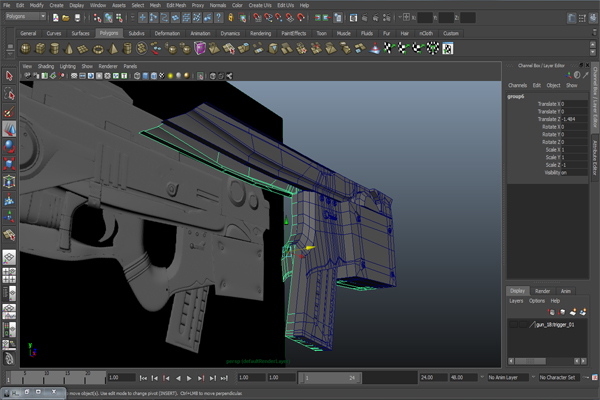This screenshot has width=600, height=400.
Task: Activate the Move tool in toolbox
Action: point(9,129)
